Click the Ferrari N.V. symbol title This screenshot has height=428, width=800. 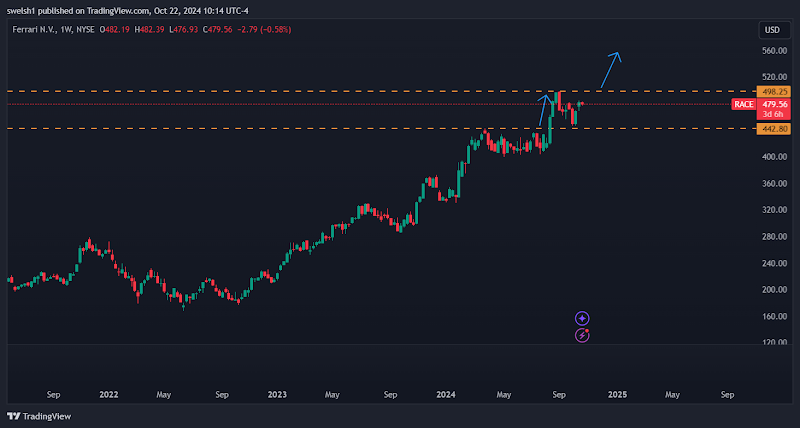35,30
